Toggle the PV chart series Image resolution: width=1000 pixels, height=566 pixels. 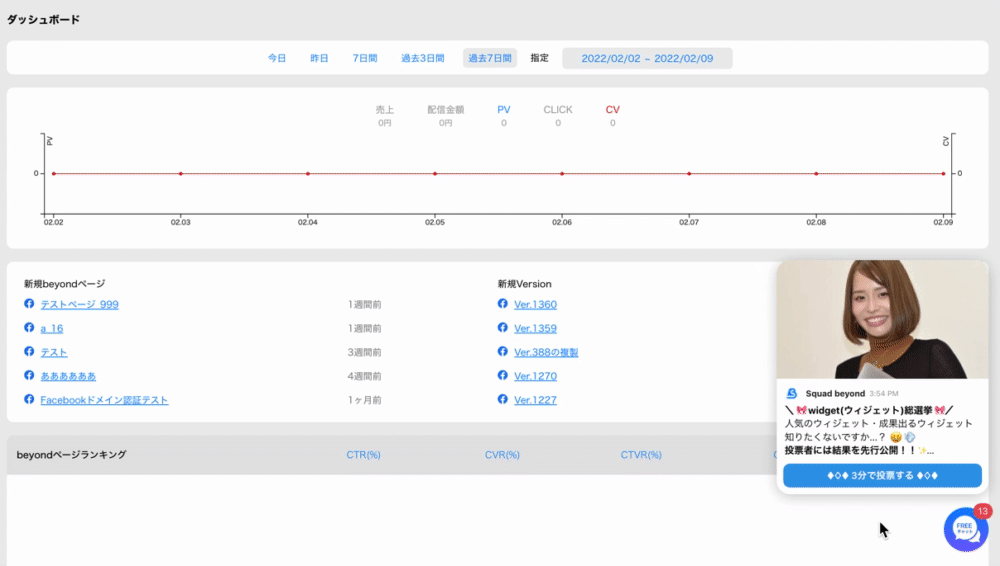tap(504, 115)
